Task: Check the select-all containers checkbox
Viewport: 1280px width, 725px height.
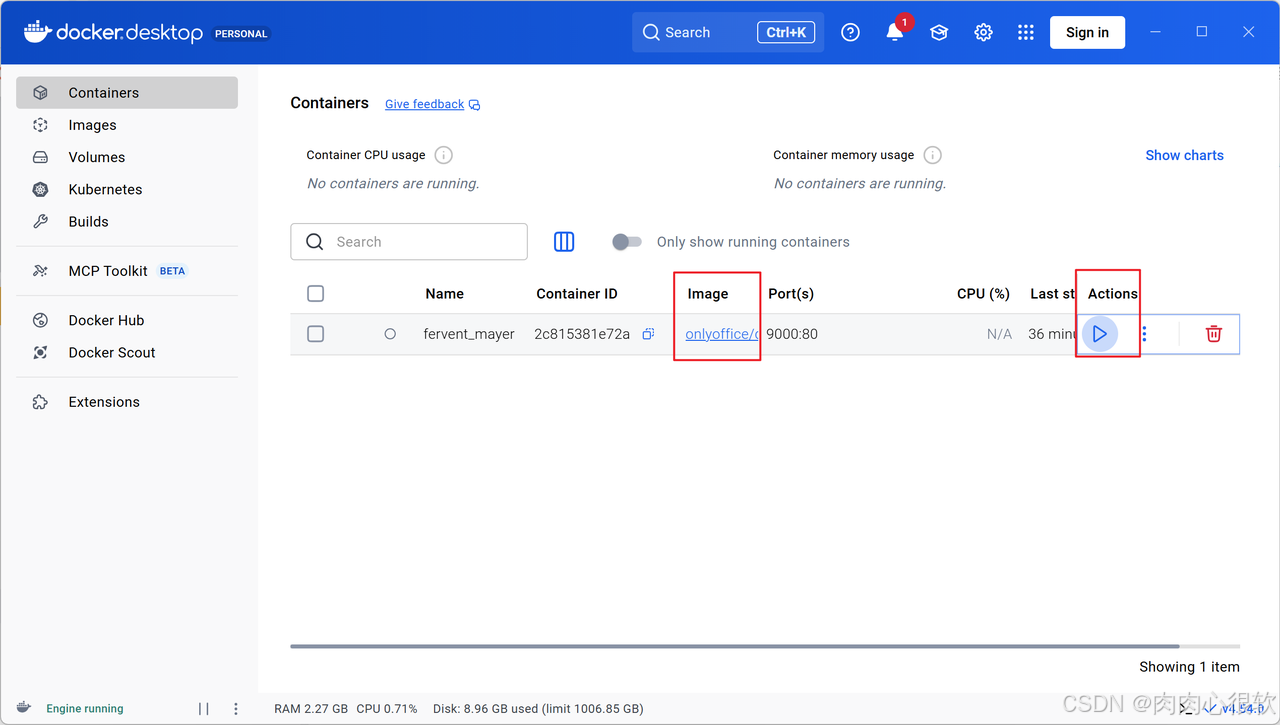Action: [x=316, y=294]
